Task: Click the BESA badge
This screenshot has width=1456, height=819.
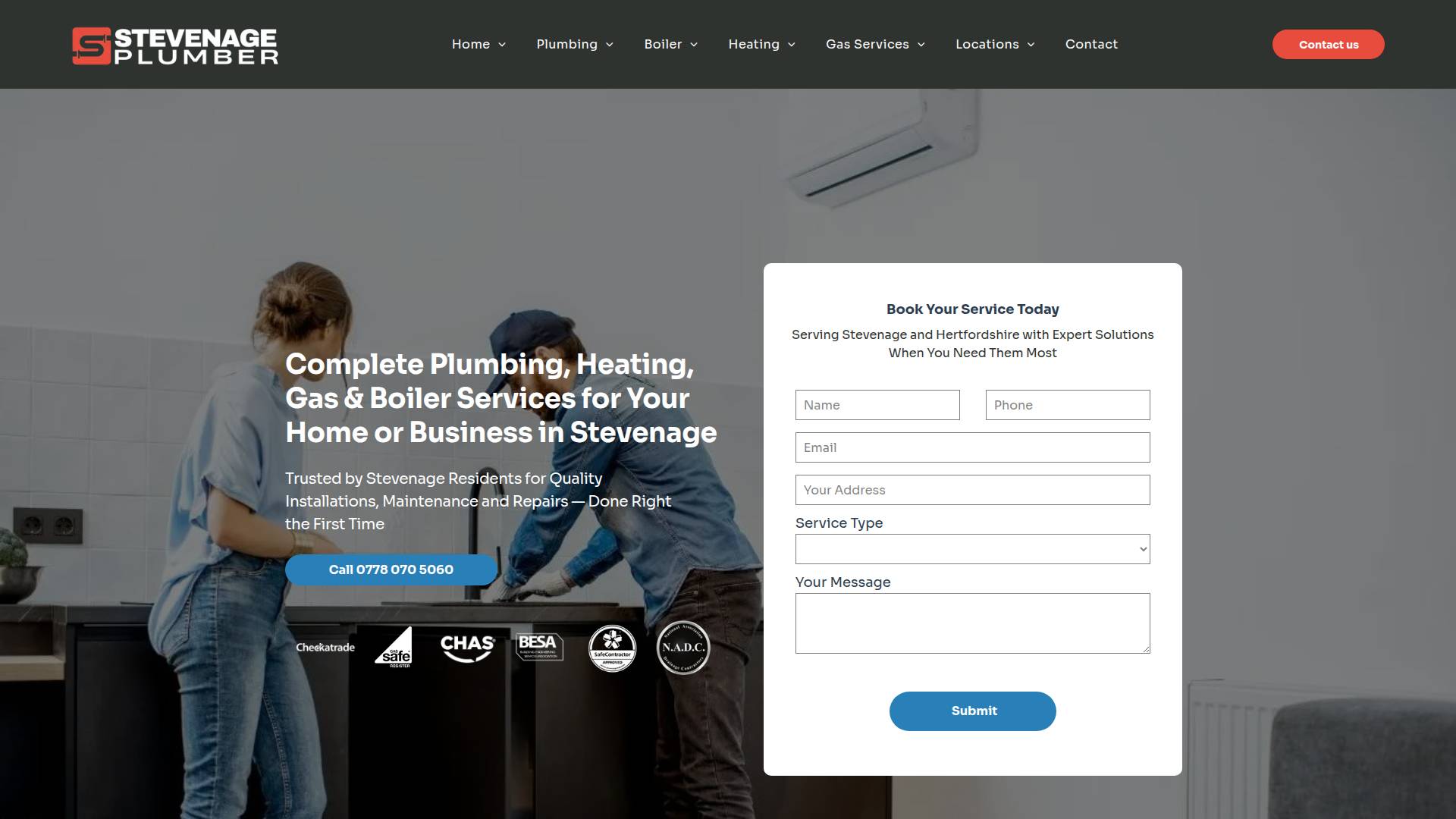Action: 539,647
